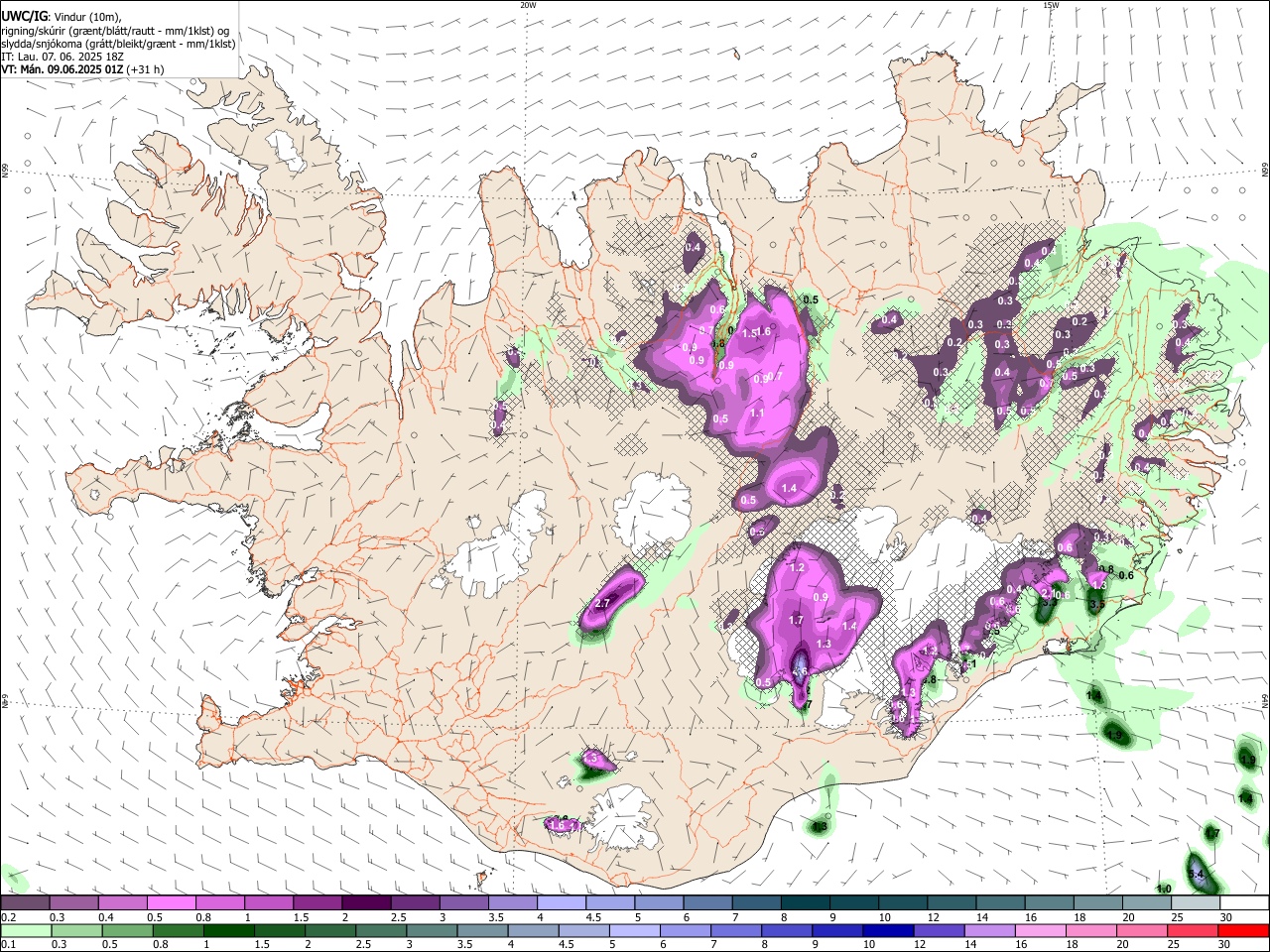This screenshot has height=952, width=1270.
Task: Click the white 30 swatch in upper legend row
Action: coord(1244,903)
